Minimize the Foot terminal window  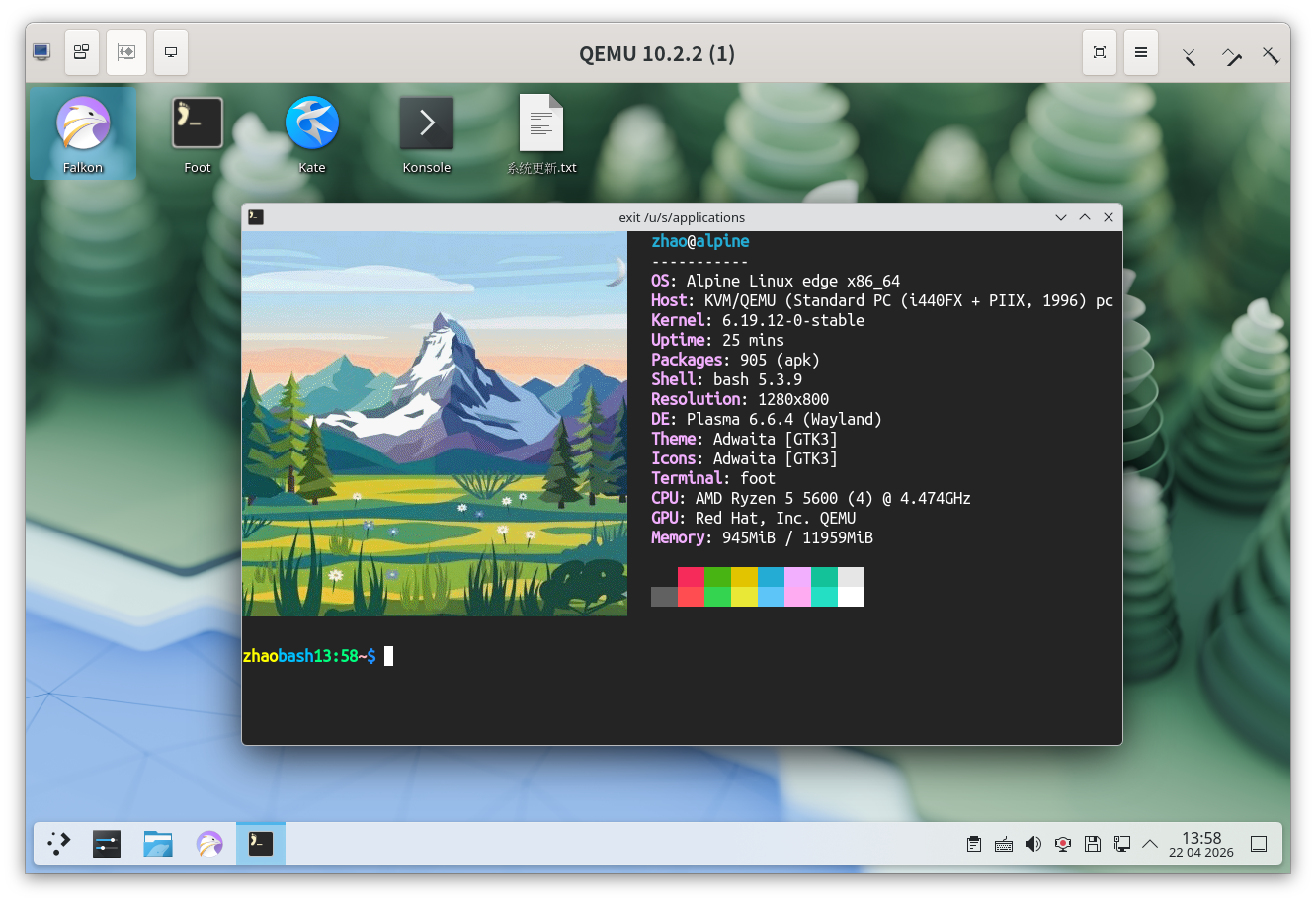point(1061,217)
